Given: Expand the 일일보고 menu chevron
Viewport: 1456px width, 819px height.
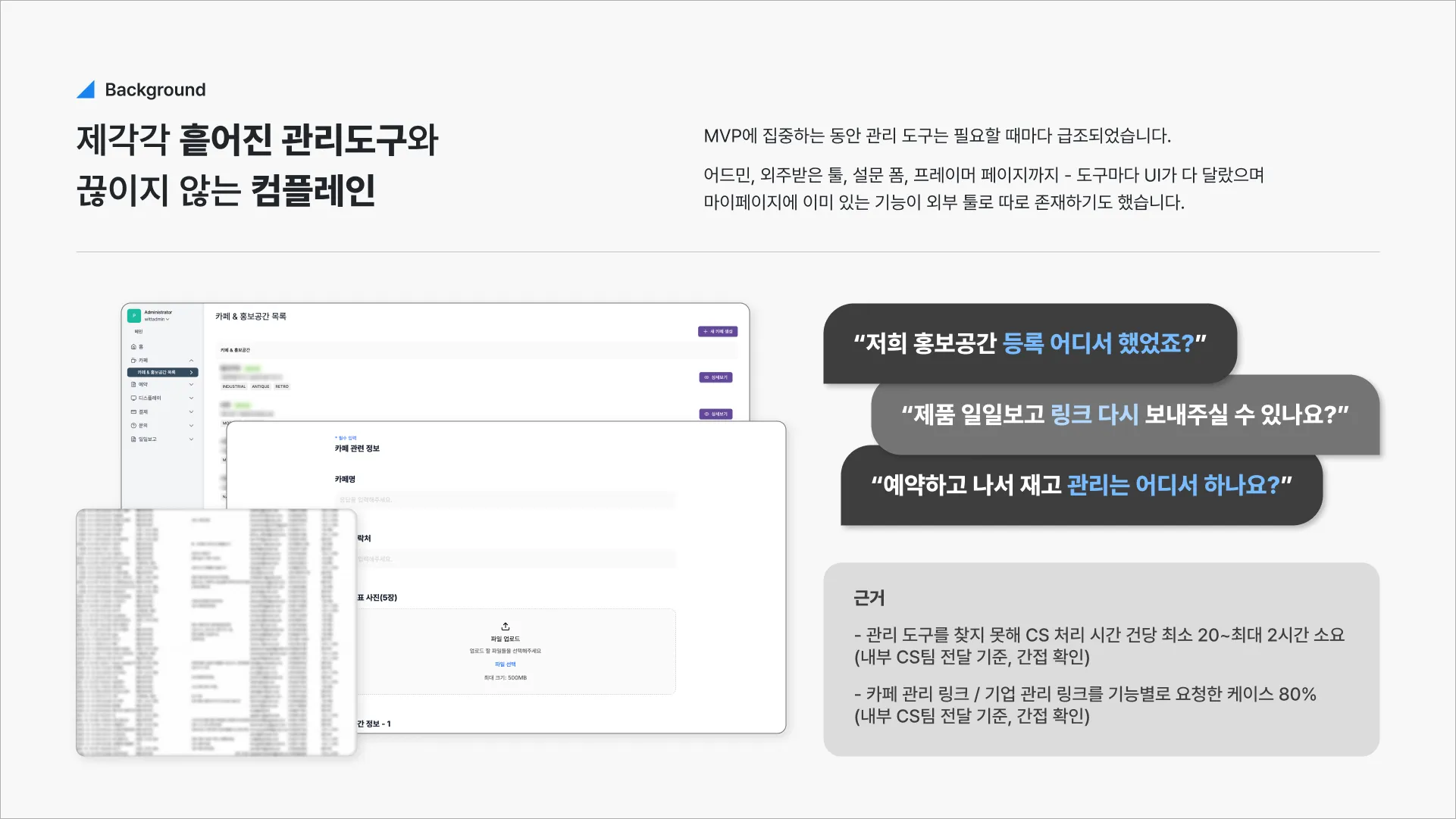Looking at the screenshot, I should coord(191,439).
